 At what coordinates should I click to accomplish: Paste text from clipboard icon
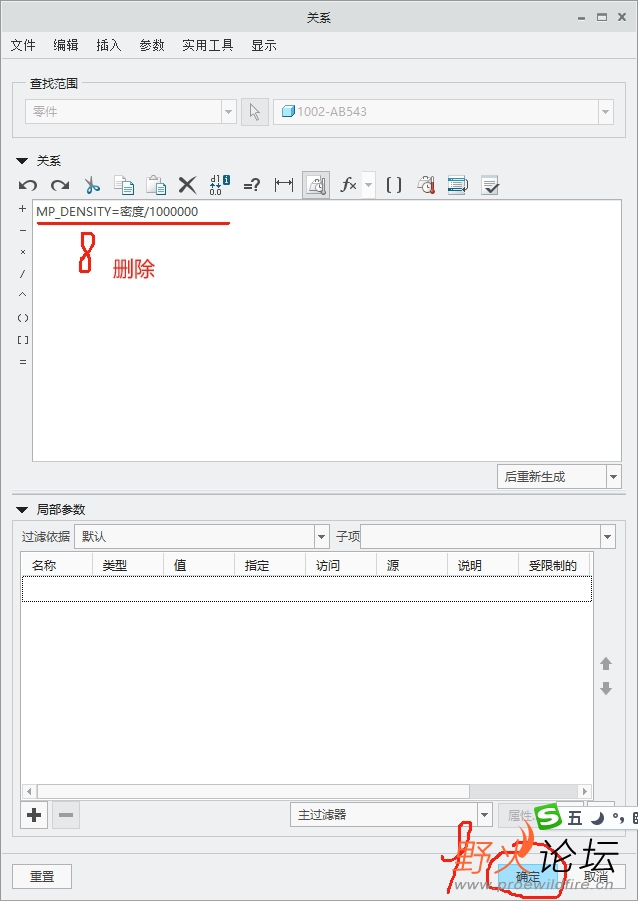click(156, 185)
